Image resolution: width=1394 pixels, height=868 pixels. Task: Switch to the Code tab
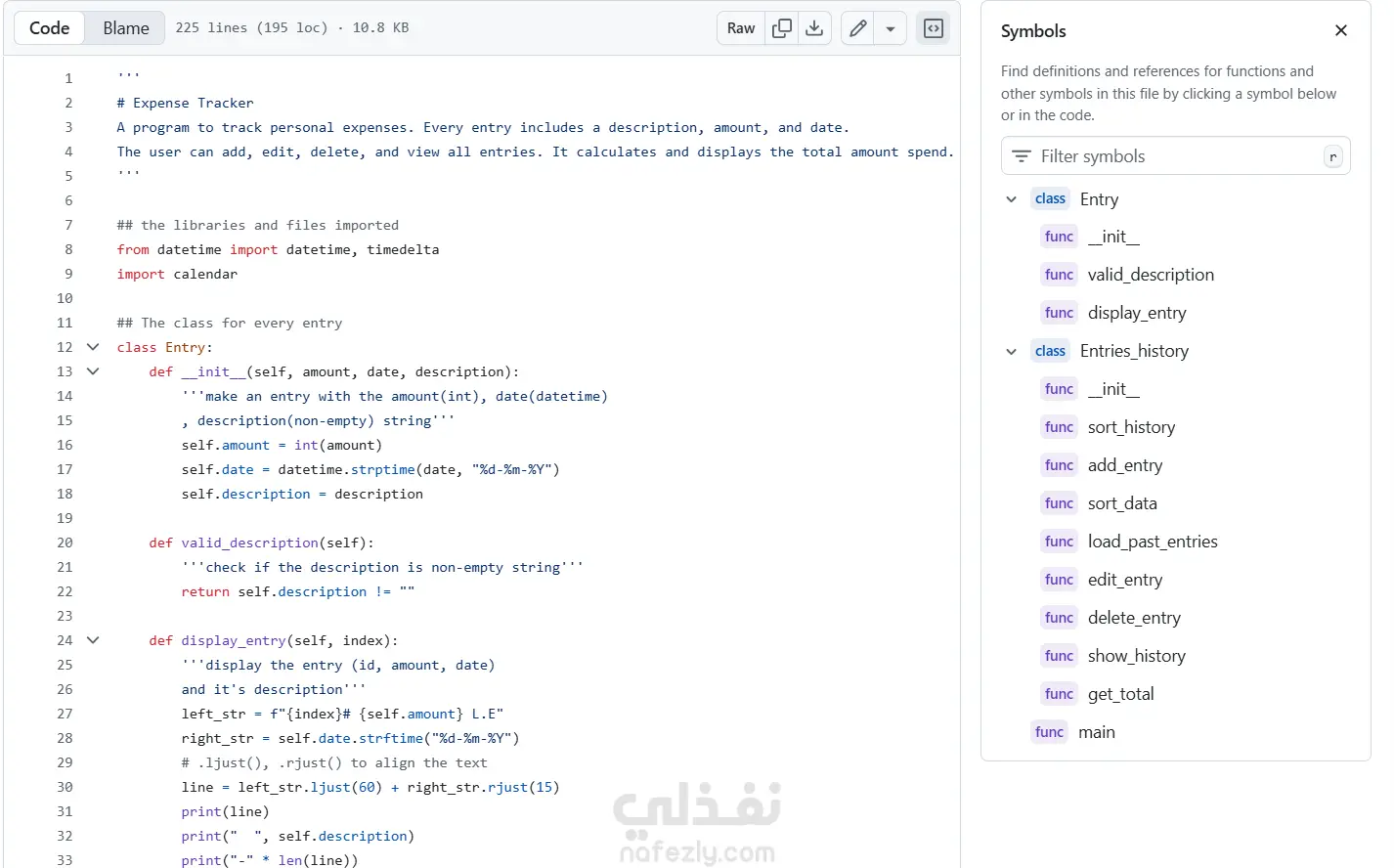click(50, 28)
